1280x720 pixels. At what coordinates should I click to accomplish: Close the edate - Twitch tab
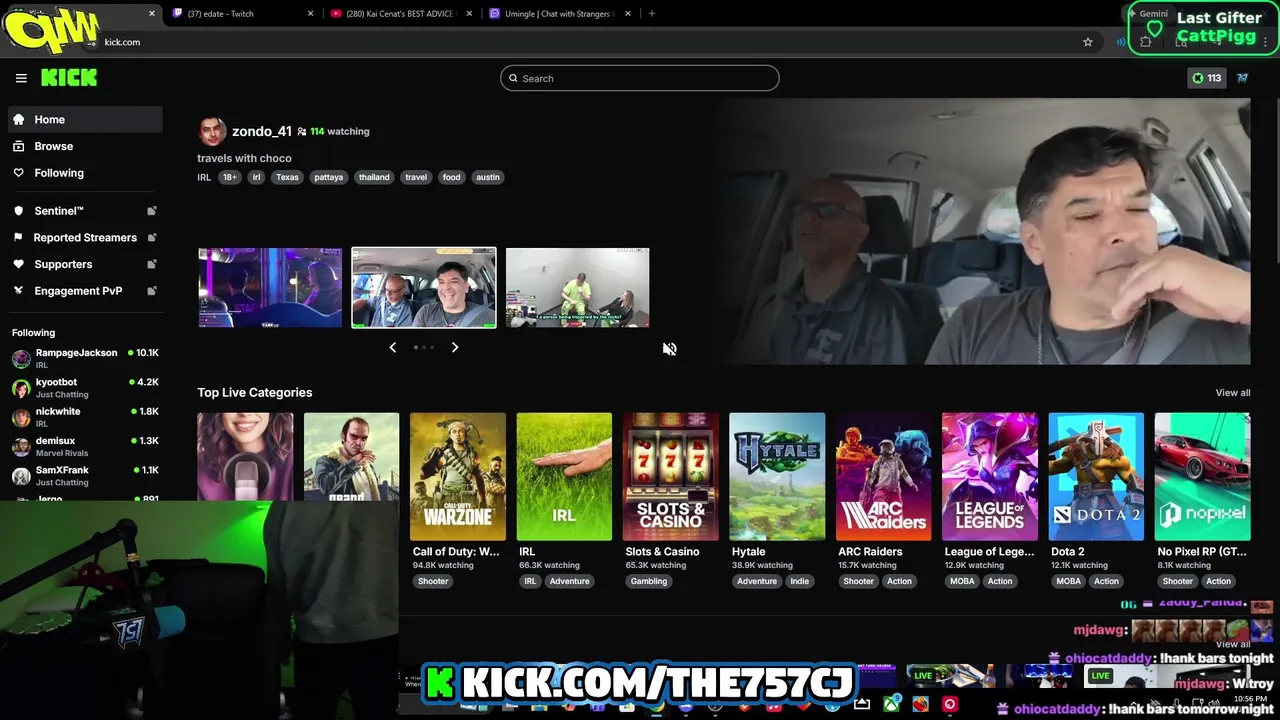pos(310,14)
